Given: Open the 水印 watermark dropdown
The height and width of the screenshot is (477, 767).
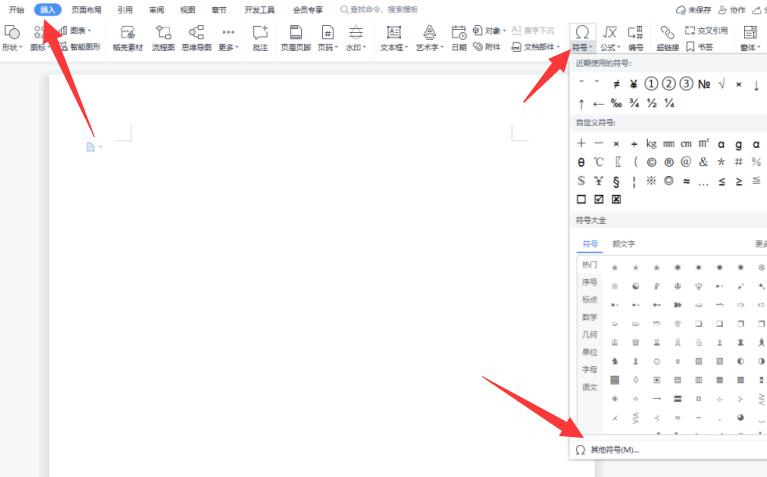Looking at the screenshot, I should tap(365, 47).
